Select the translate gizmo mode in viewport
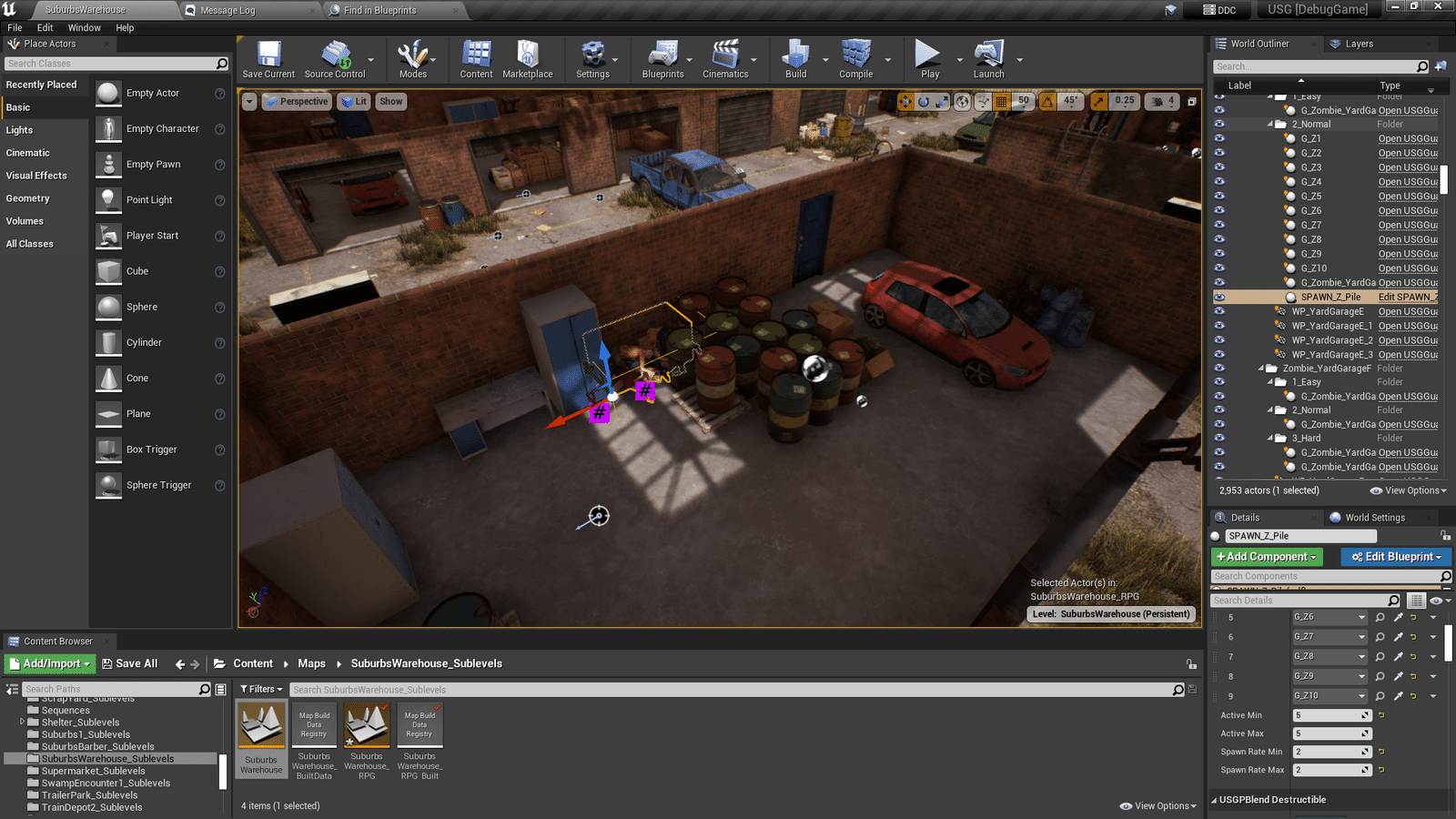Screen dimensions: 1456x819 point(905,102)
